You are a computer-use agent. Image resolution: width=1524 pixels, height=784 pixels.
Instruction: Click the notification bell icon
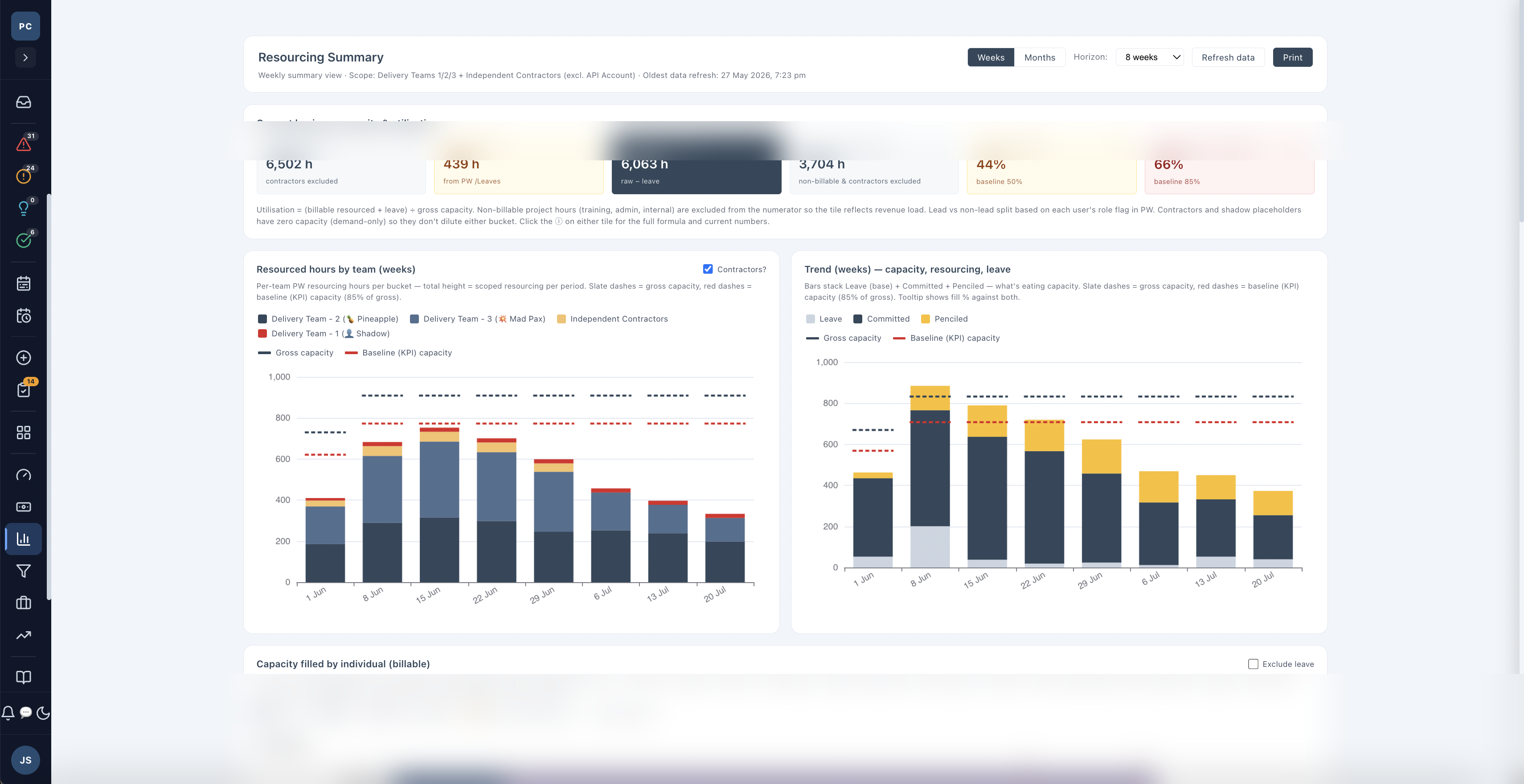8,712
